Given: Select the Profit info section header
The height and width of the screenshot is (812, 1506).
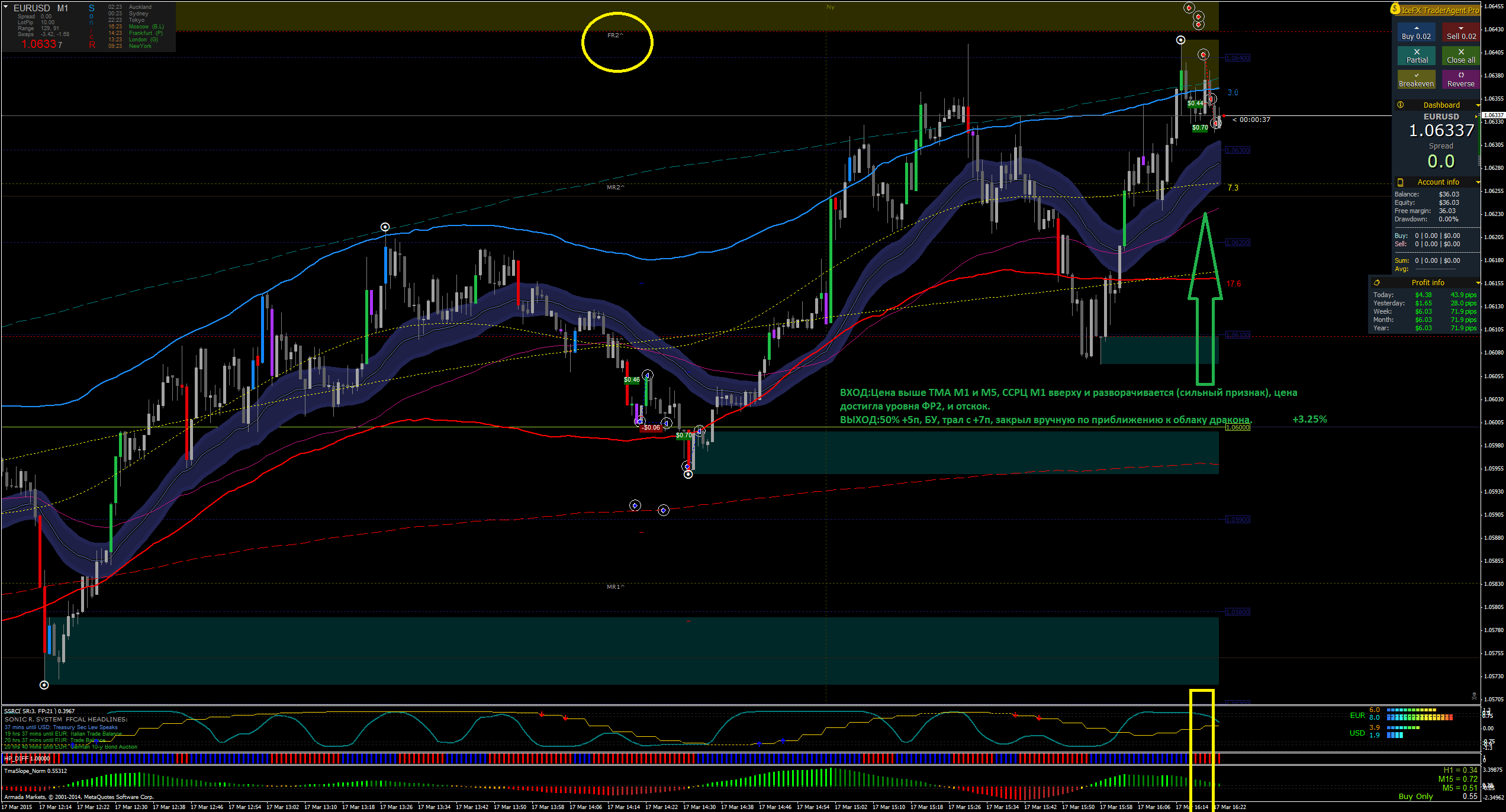Looking at the screenshot, I should 1425,283.
